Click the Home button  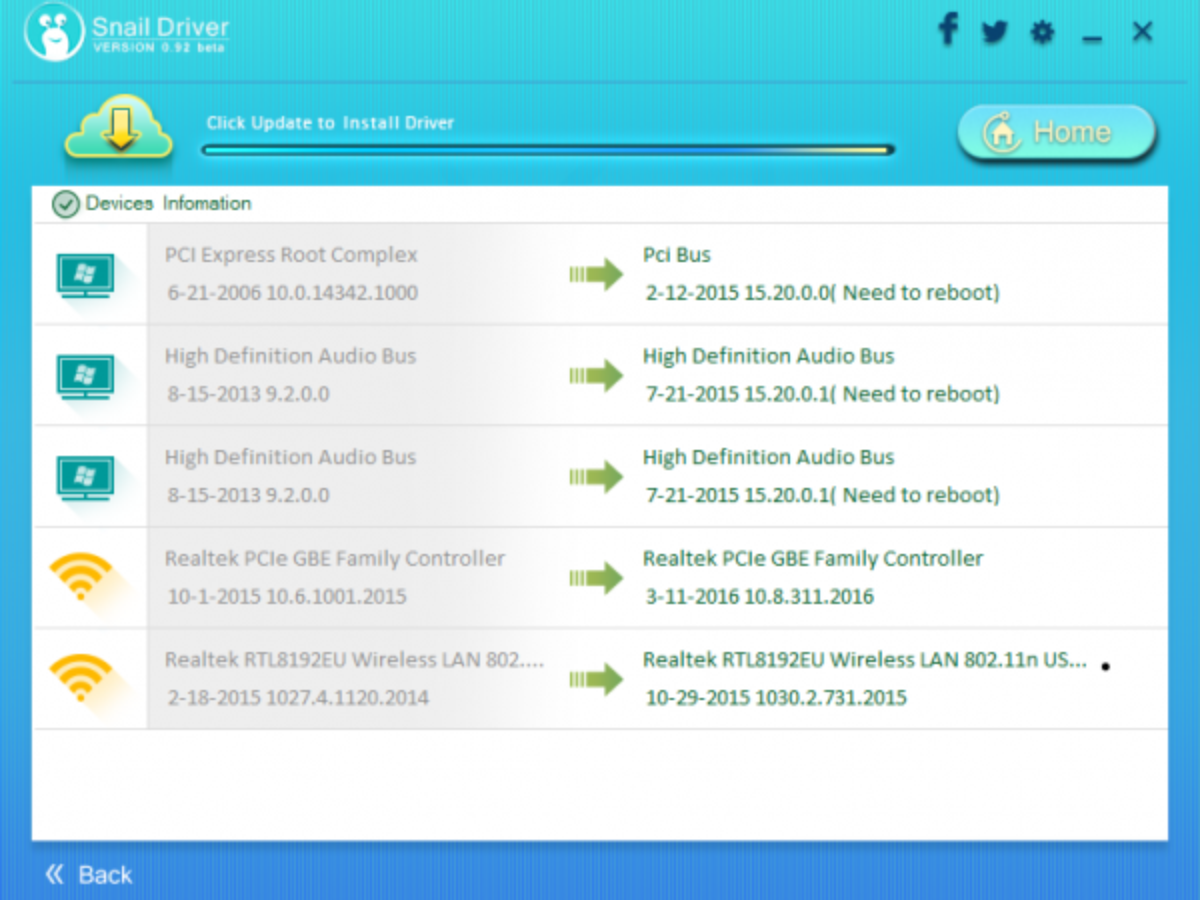(x=1057, y=132)
